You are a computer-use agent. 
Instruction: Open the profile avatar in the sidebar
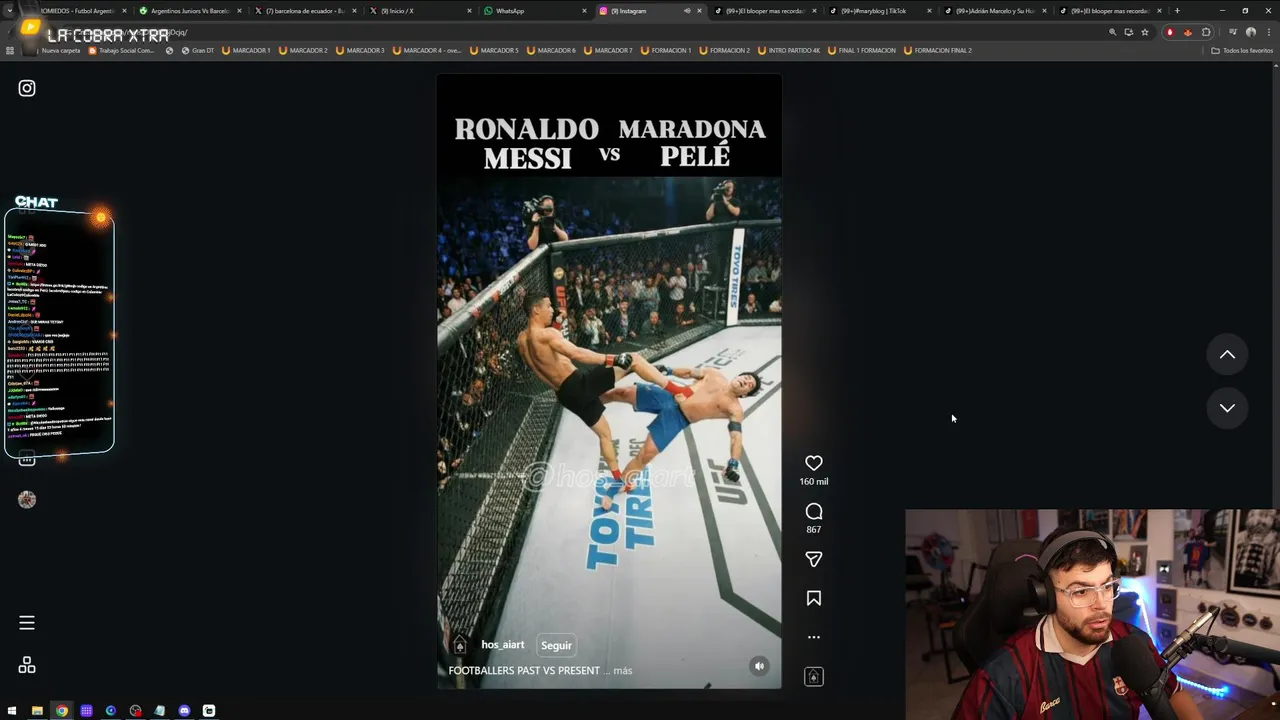point(27,499)
